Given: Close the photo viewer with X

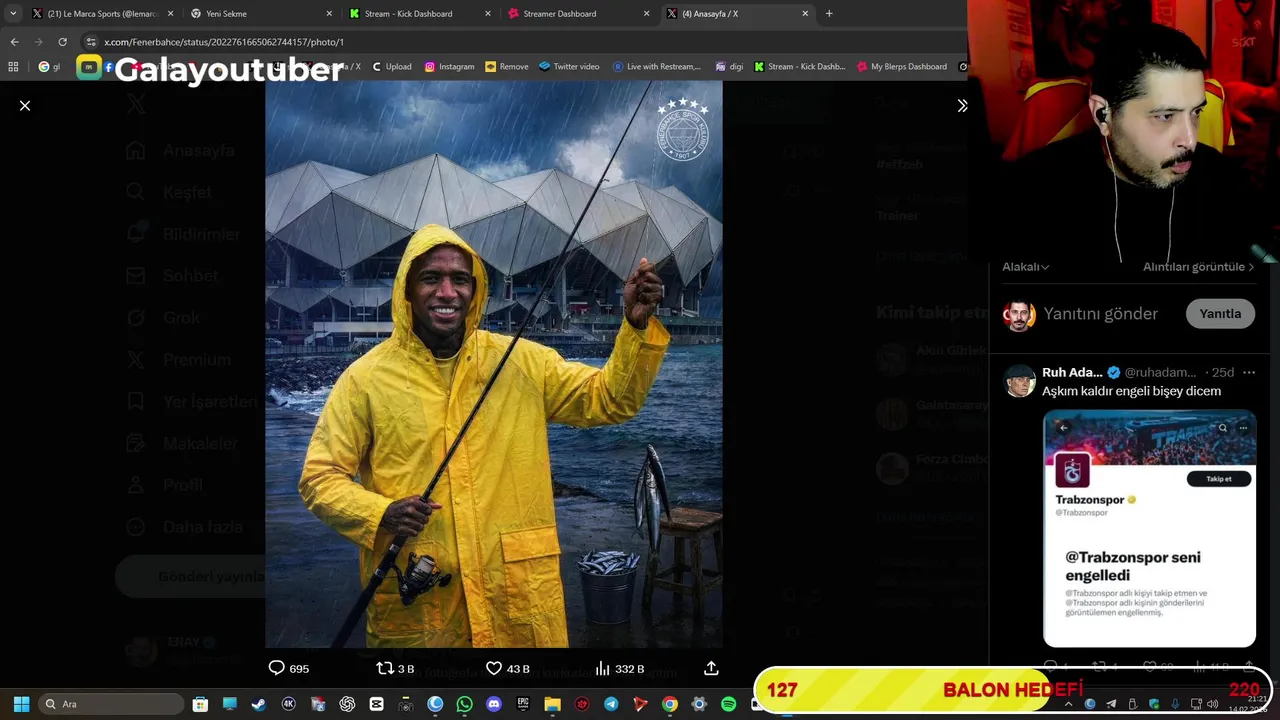Looking at the screenshot, I should pyautogui.click(x=25, y=105).
